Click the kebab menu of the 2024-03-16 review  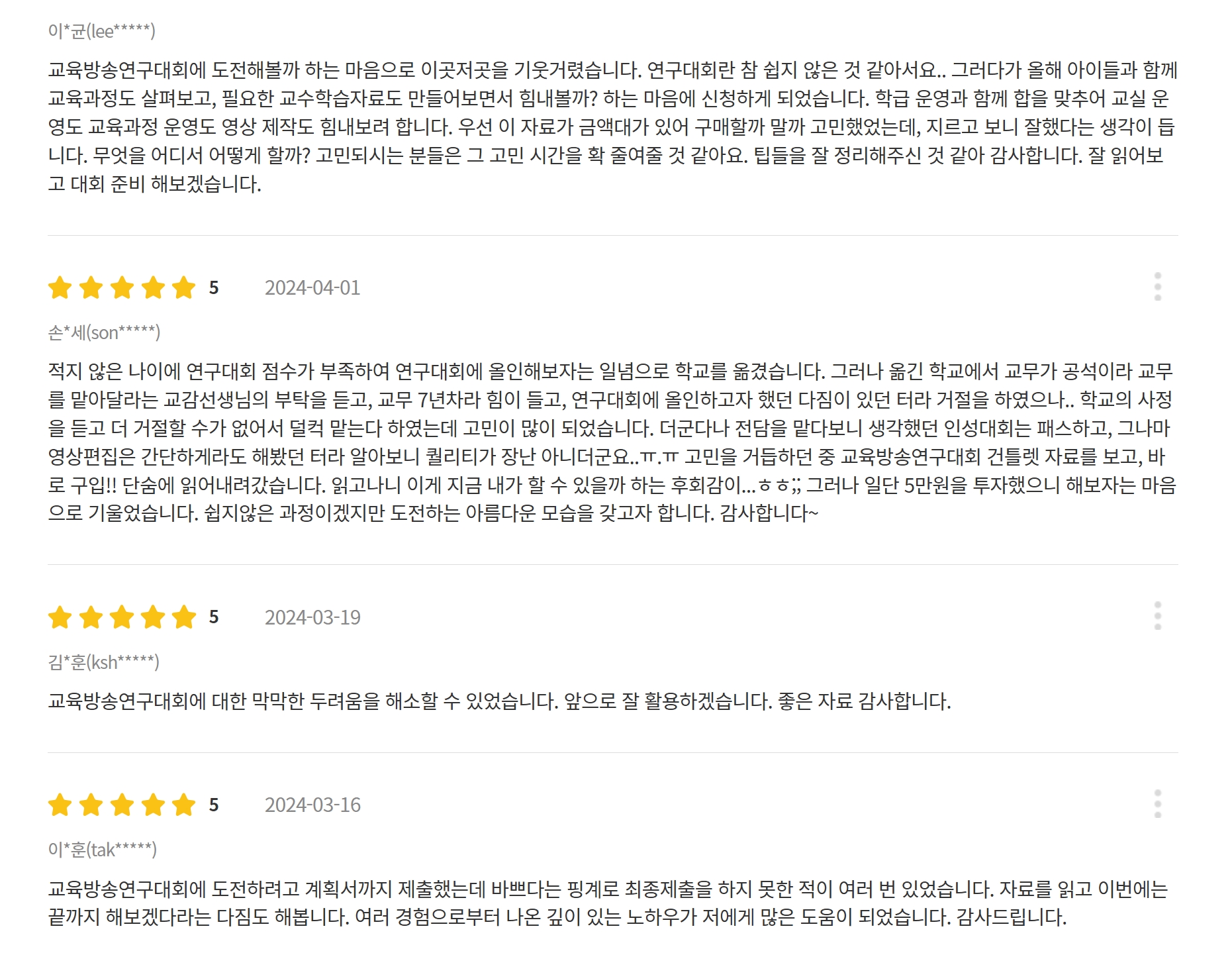pos(1157,804)
